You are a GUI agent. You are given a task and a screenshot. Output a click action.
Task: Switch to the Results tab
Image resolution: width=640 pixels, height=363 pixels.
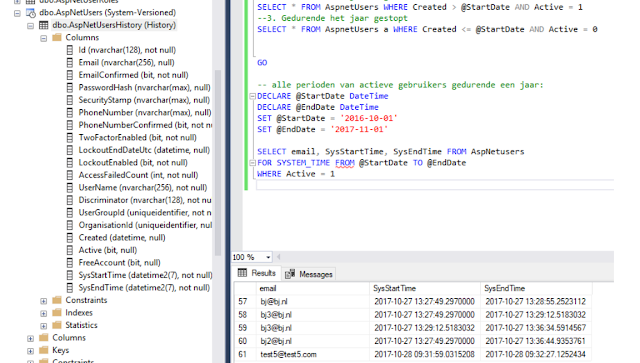pyautogui.click(x=257, y=273)
